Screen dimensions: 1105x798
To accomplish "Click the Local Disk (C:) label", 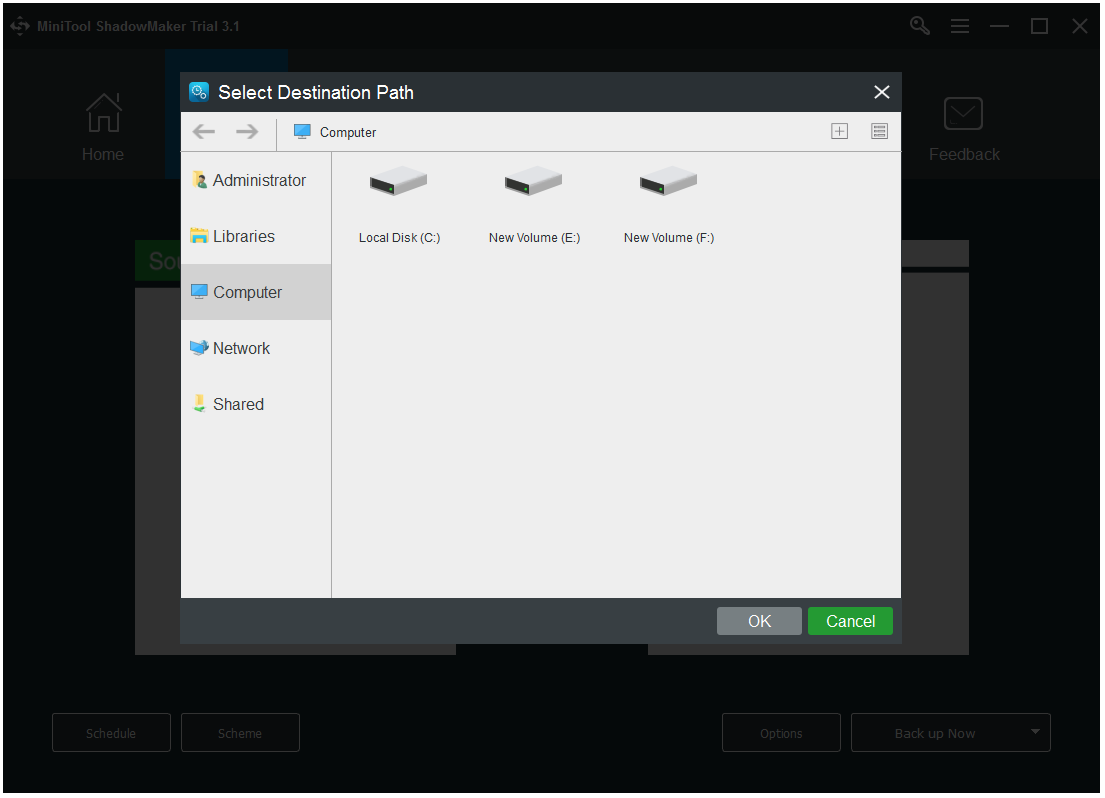I will tap(399, 238).
